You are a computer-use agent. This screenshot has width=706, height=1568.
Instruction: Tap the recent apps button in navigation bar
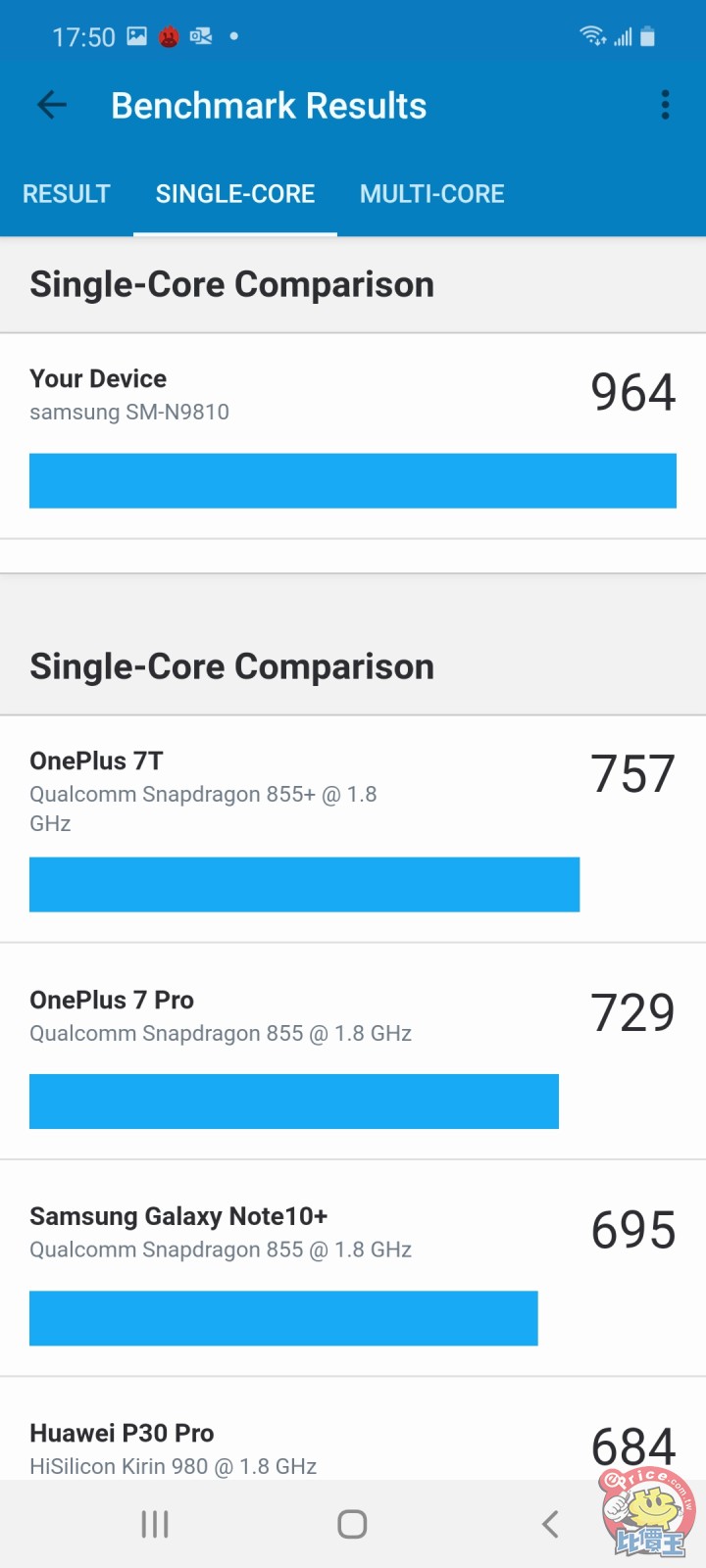coord(154,1524)
